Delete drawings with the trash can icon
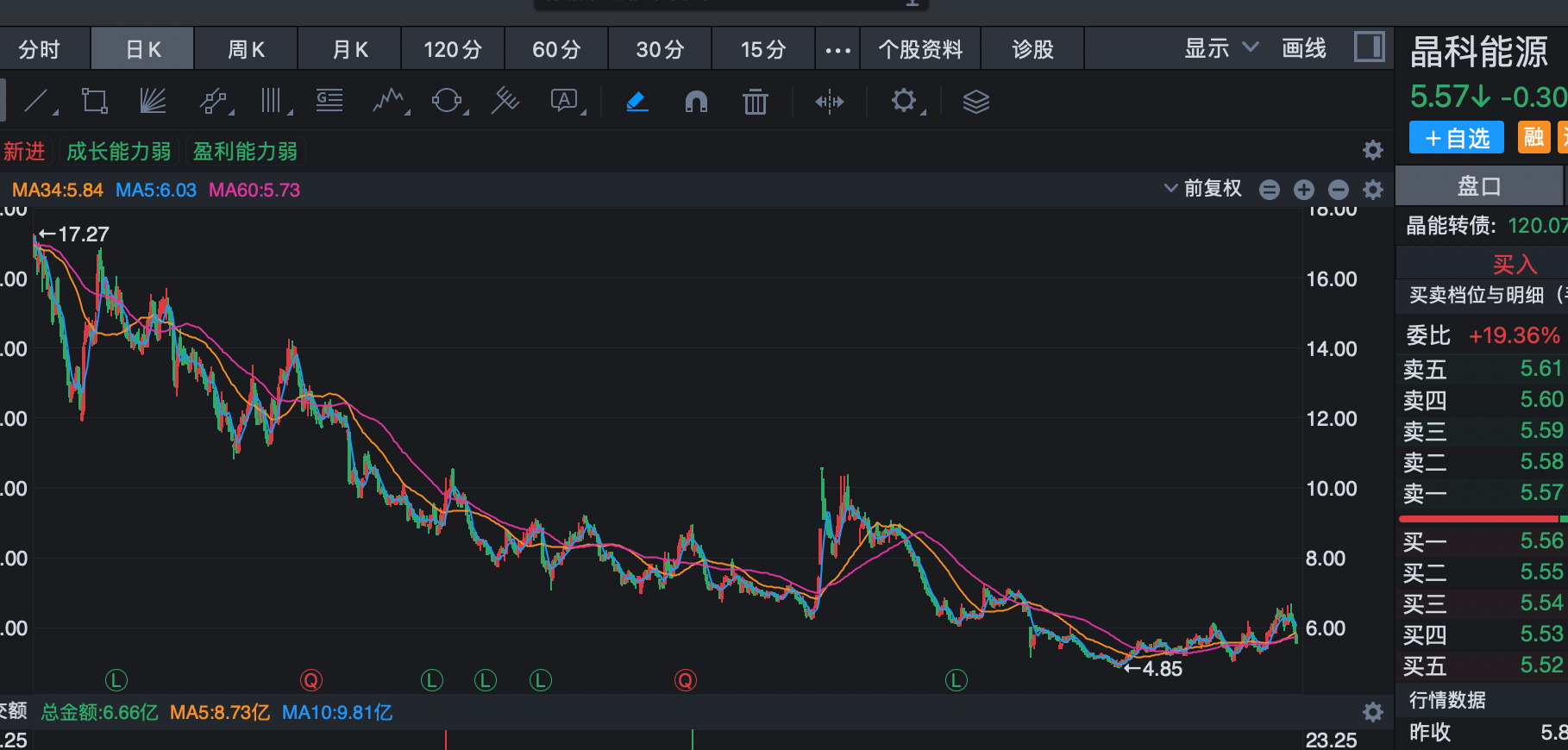Viewport: 1568px width, 750px height. click(x=755, y=102)
